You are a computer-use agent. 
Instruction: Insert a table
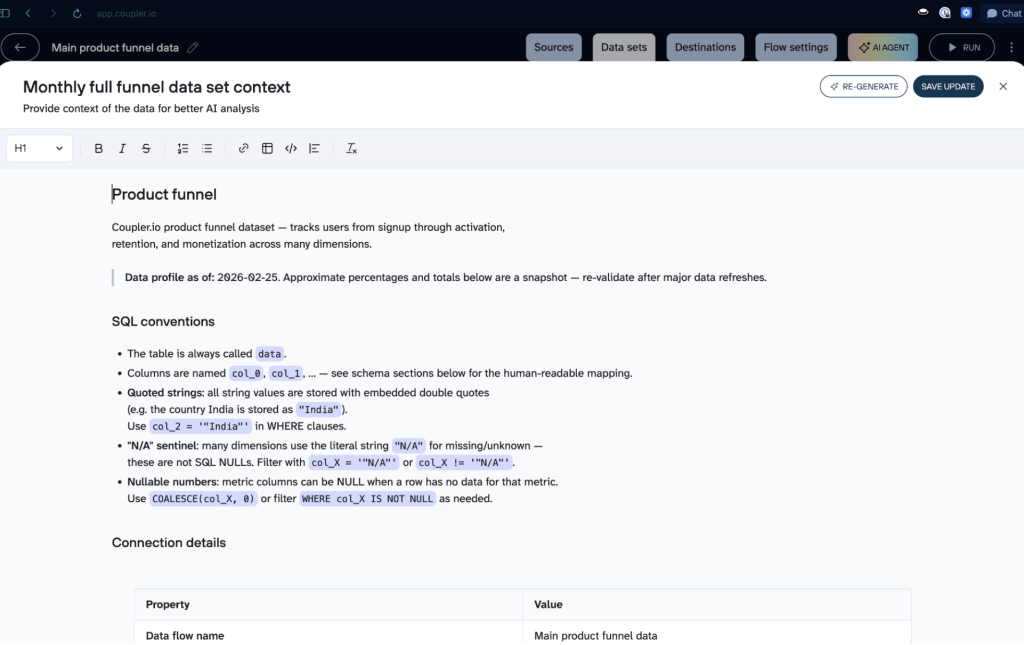267,148
